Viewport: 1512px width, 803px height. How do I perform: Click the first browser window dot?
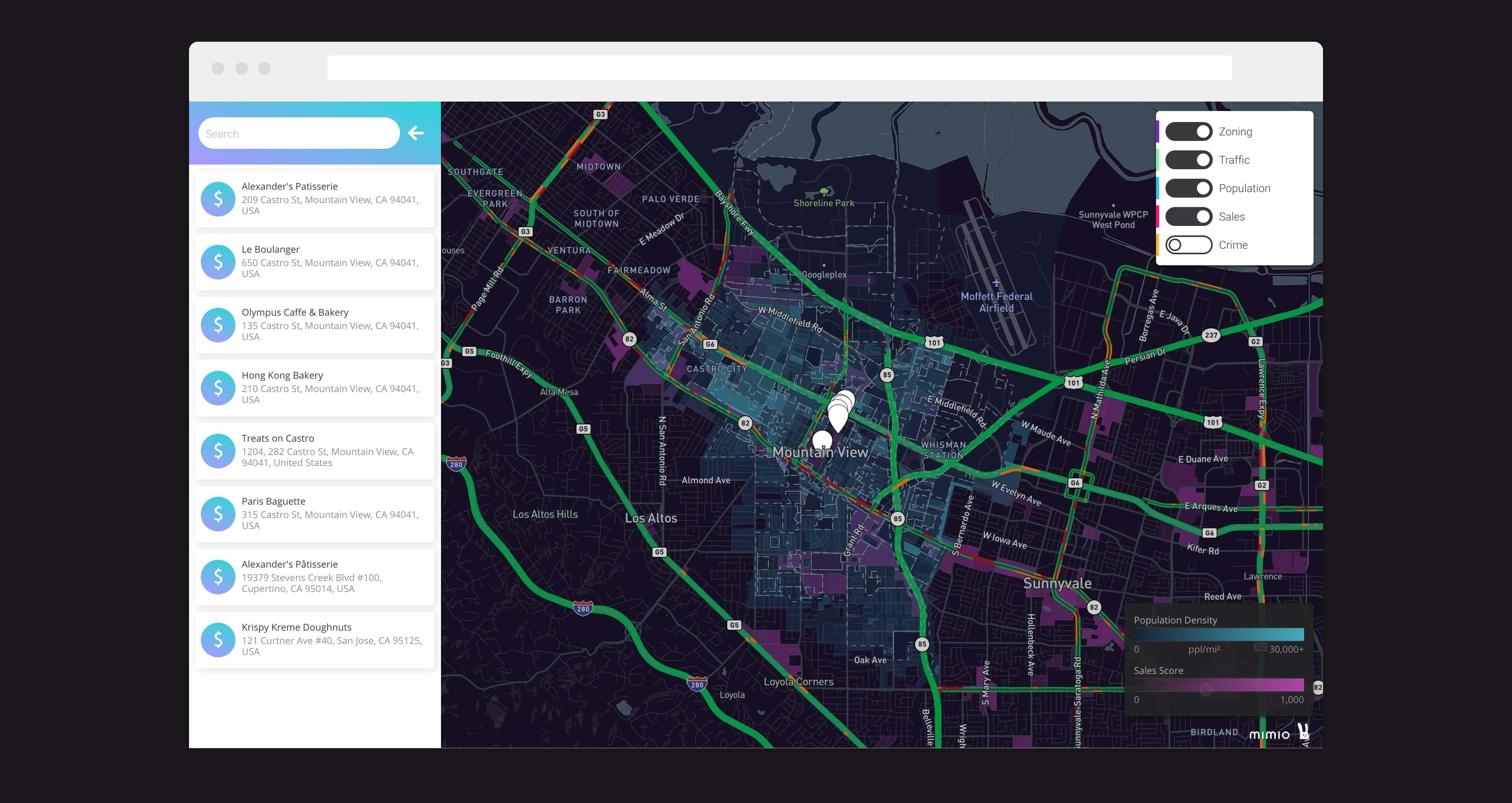tap(218, 68)
